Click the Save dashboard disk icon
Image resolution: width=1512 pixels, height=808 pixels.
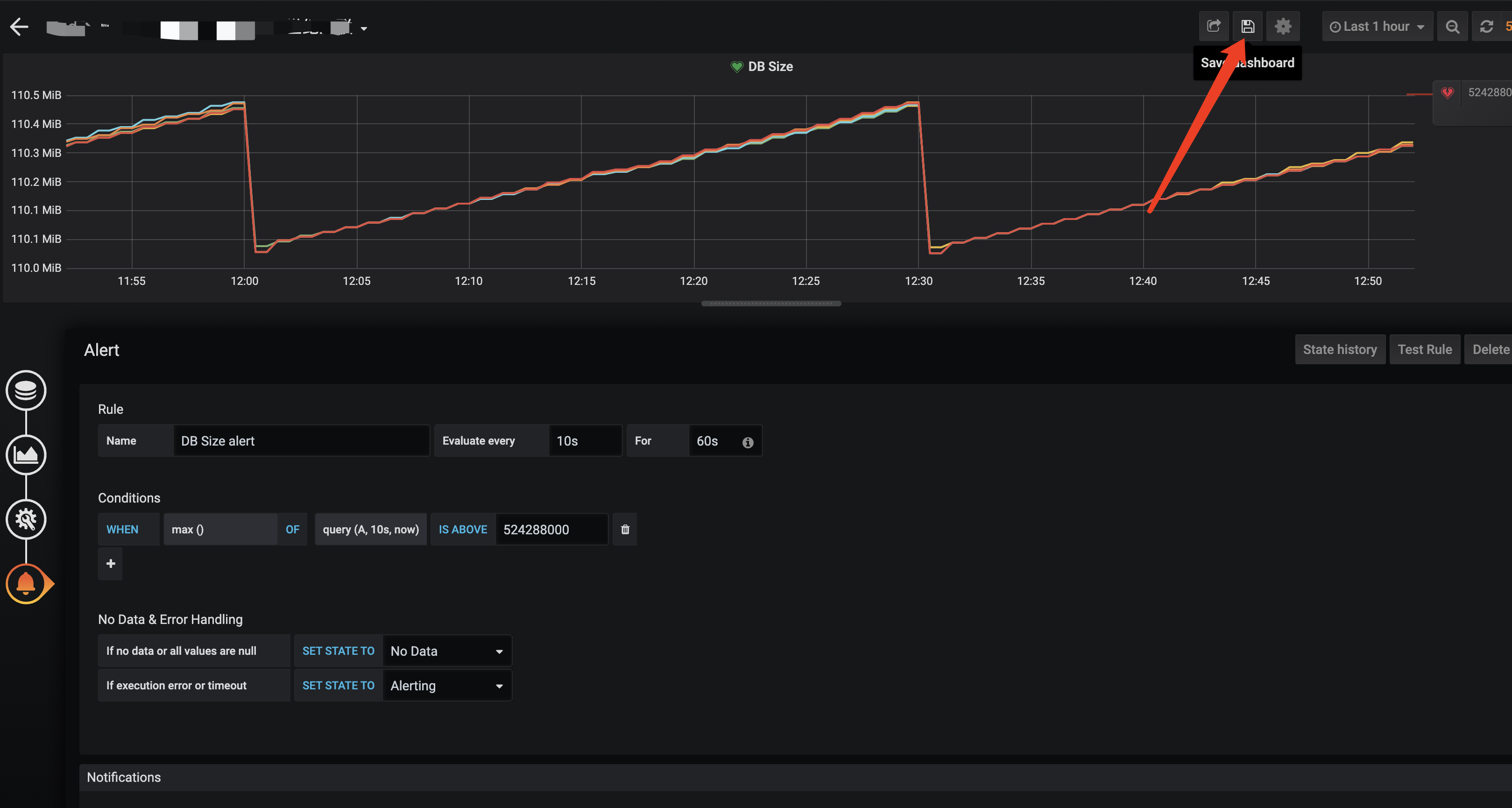(1247, 27)
